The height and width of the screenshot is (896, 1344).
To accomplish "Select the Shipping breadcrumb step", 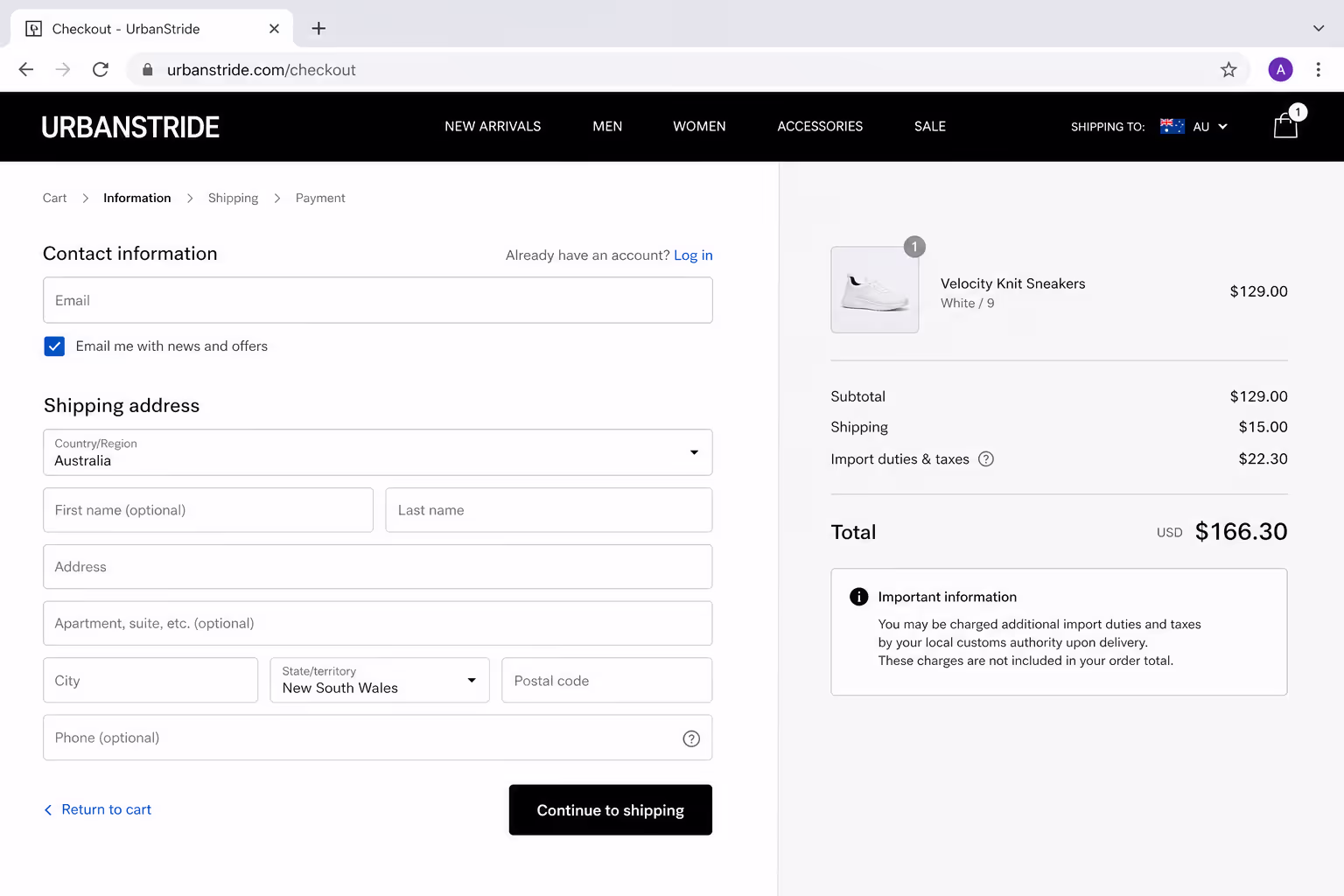I will (x=233, y=199).
